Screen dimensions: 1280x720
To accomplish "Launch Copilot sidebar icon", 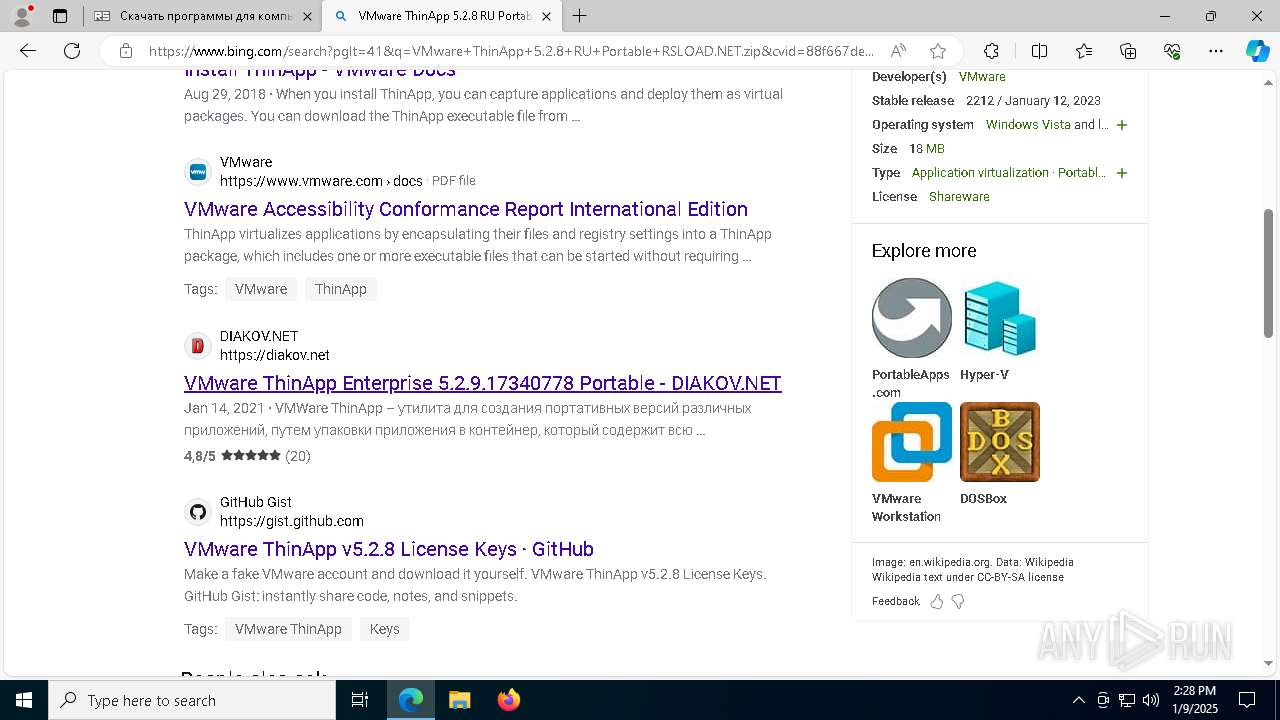I will (x=1257, y=51).
